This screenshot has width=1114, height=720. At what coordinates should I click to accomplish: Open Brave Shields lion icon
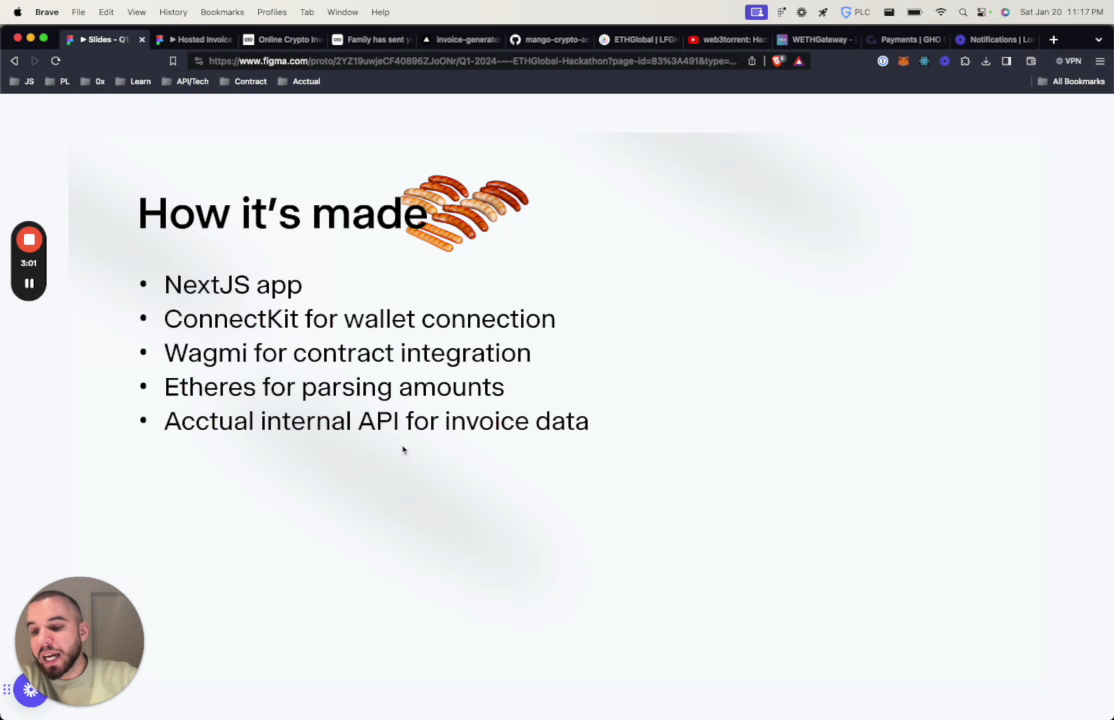pyautogui.click(x=778, y=61)
